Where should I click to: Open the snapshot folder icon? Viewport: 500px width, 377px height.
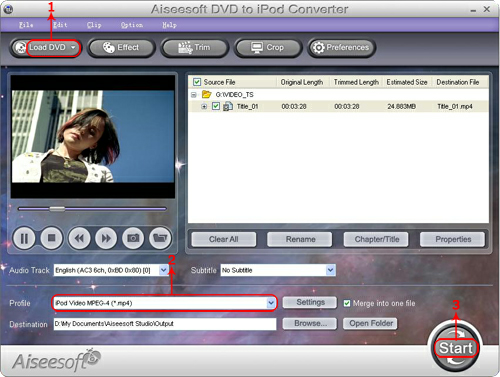point(160,238)
